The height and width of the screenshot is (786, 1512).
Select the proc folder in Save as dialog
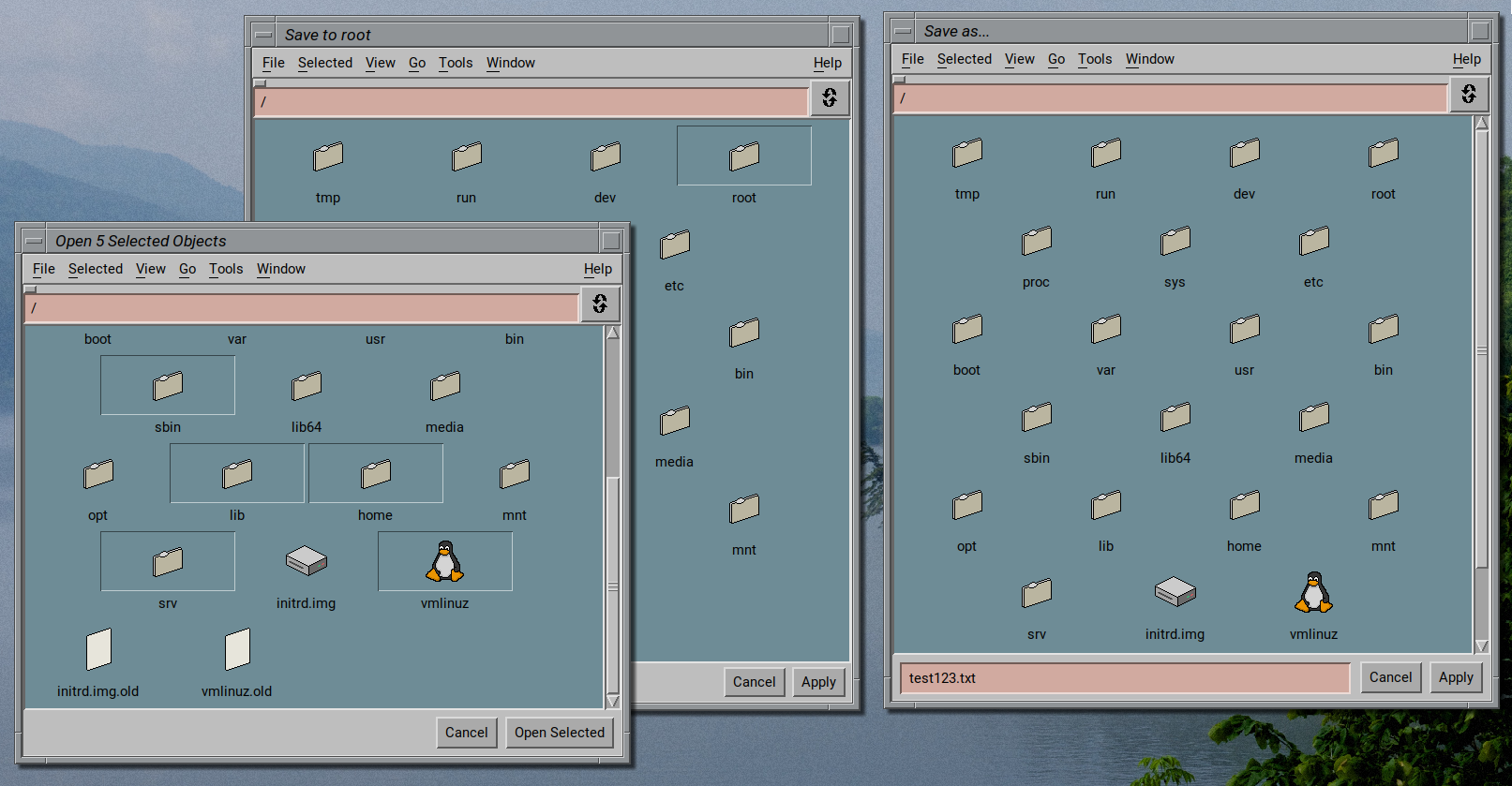click(x=1036, y=242)
